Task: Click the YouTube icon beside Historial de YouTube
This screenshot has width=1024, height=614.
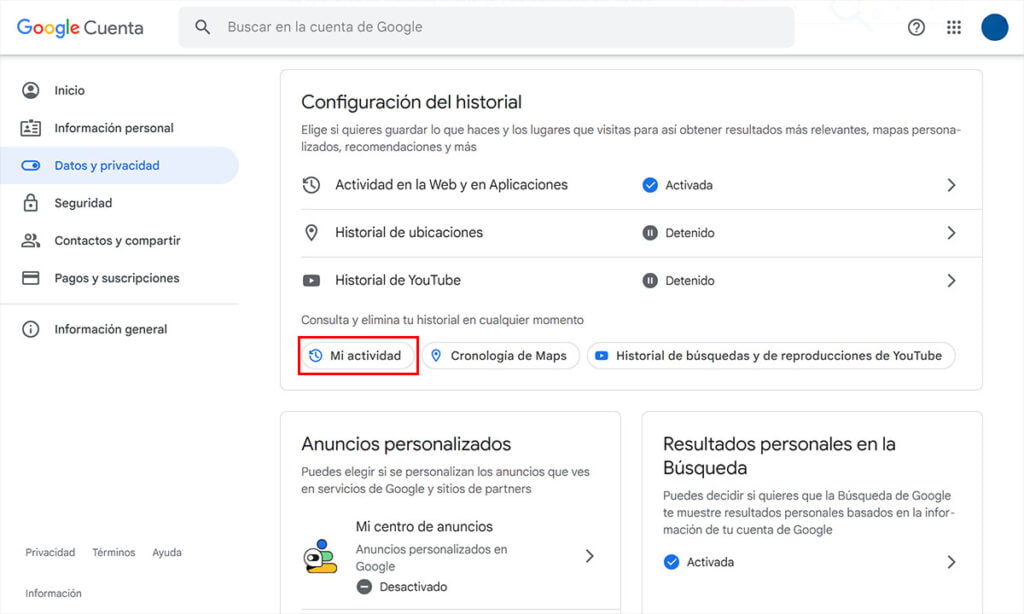Action: (312, 281)
